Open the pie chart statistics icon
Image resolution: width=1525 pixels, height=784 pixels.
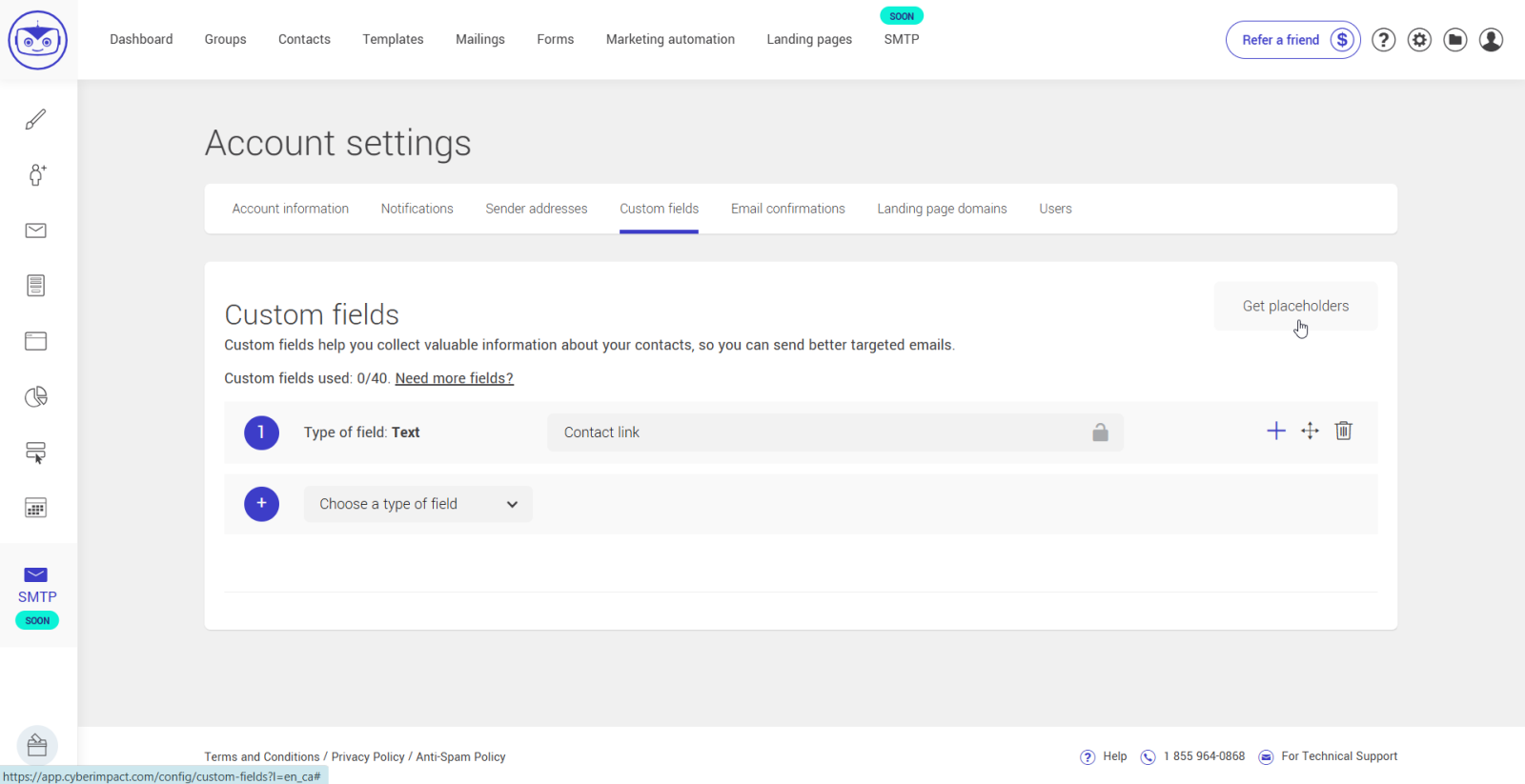pos(36,396)
